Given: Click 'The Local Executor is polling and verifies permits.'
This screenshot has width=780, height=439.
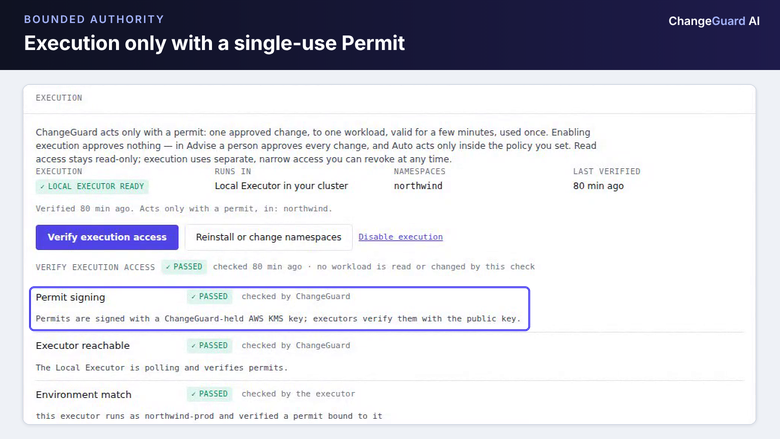Looking at the screenshot, I should click(162, 368).
